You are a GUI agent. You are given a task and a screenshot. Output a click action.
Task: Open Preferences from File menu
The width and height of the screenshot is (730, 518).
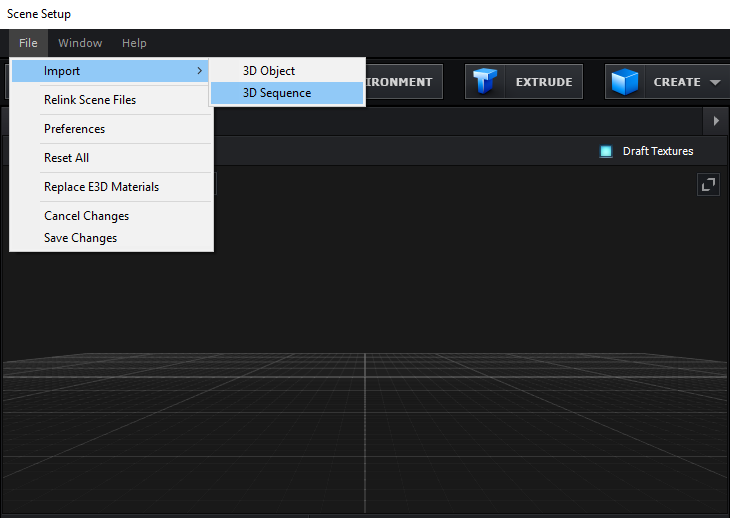74,129
